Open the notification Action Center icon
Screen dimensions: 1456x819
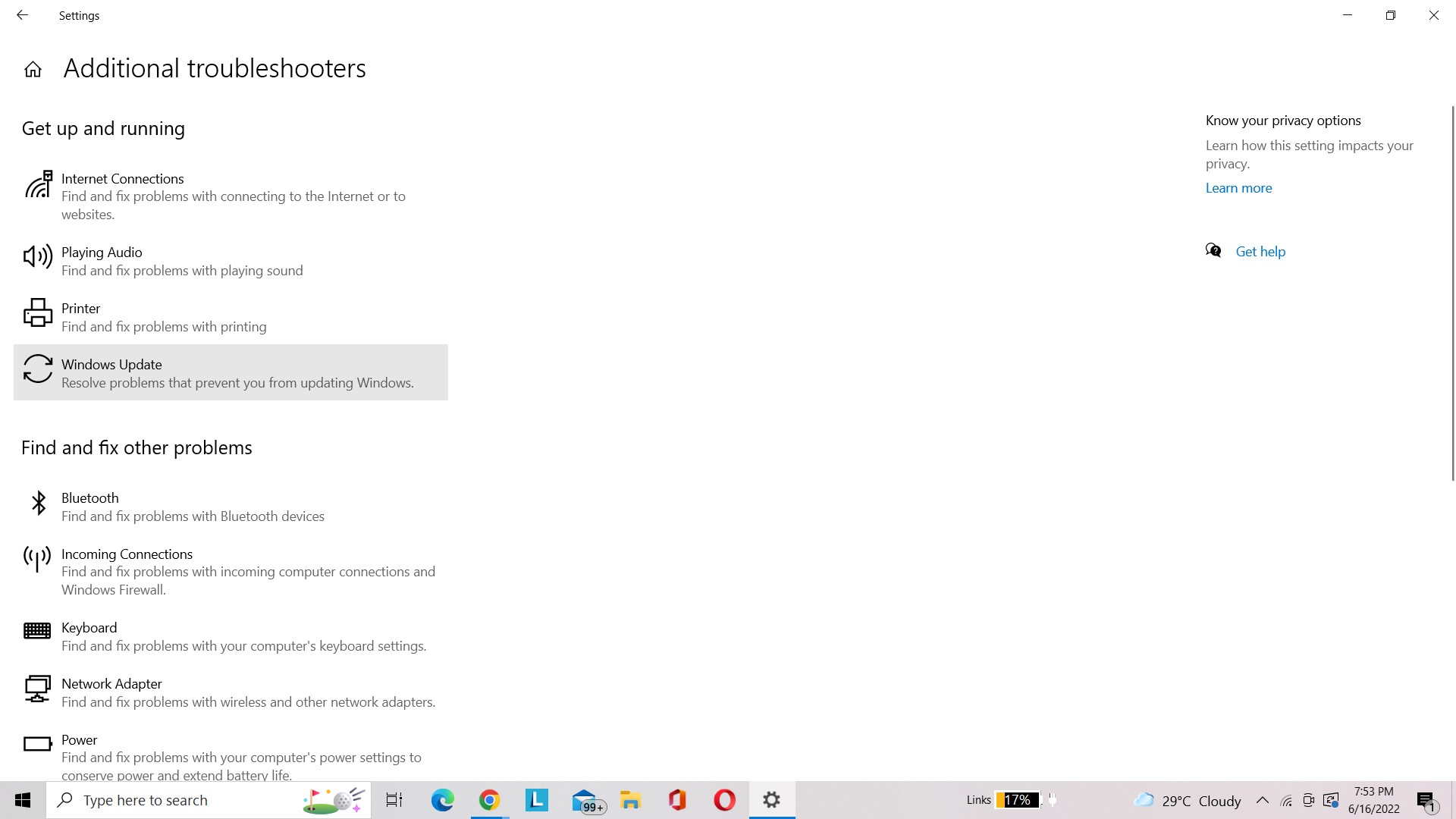[x=1426, y=801]
